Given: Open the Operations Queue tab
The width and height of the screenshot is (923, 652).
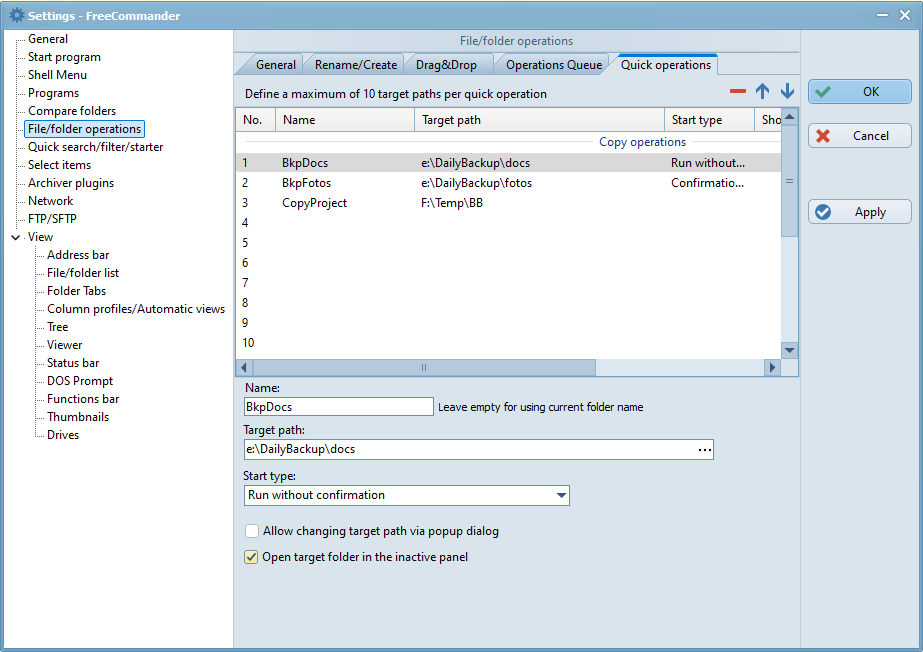Looking at the screenshot, I should click(553, 65).
